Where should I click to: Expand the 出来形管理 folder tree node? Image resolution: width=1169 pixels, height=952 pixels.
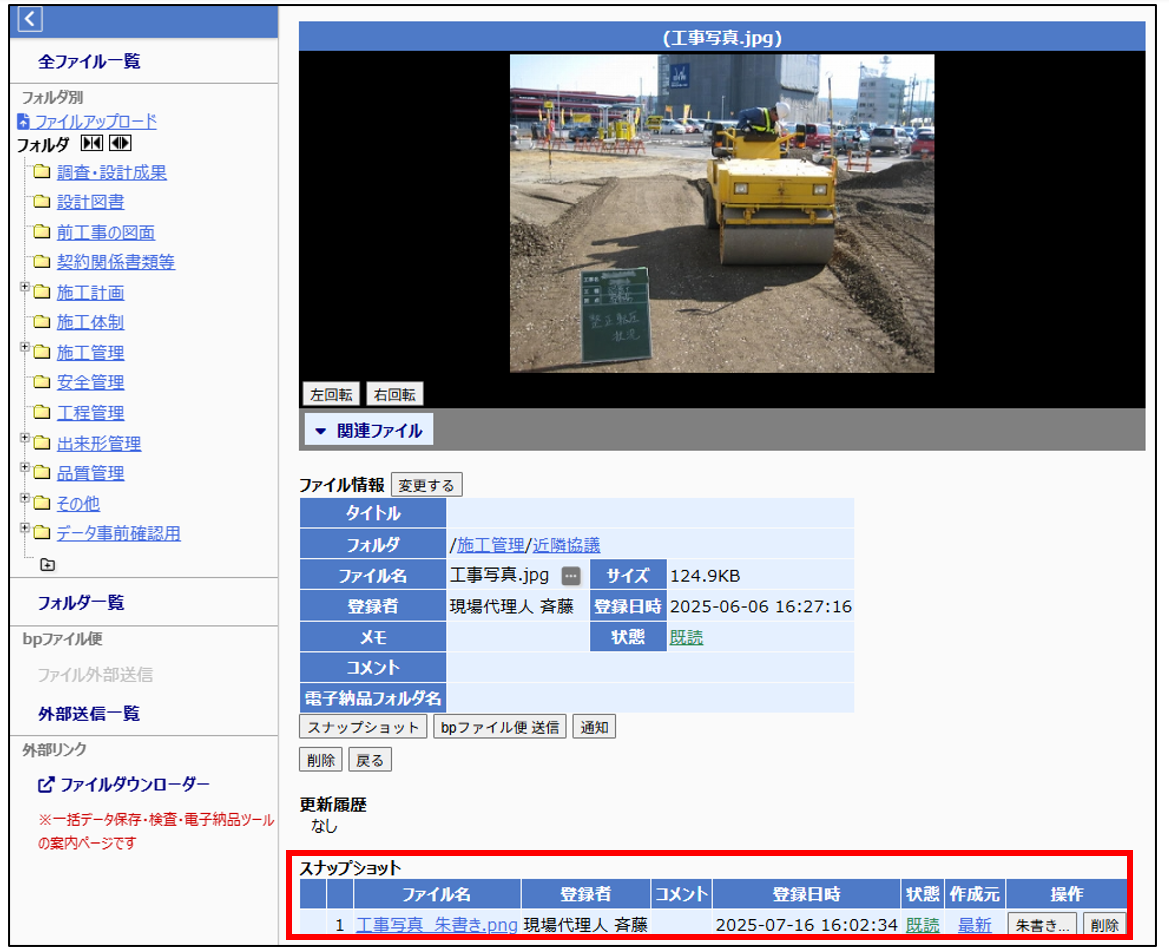click(25, 440)
